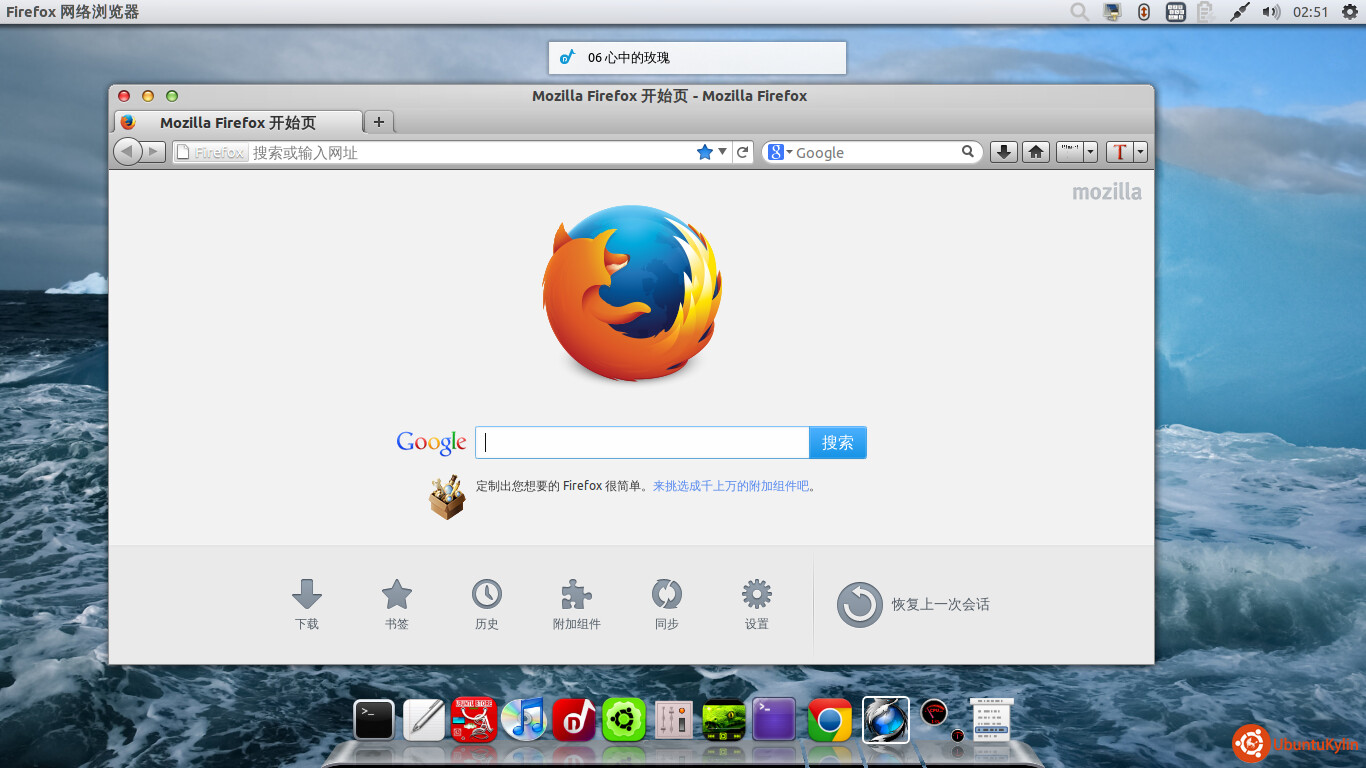1366x768 pixels.
Task: Expand the search engine selector next to Google
Action: click(x=780, y=152)
